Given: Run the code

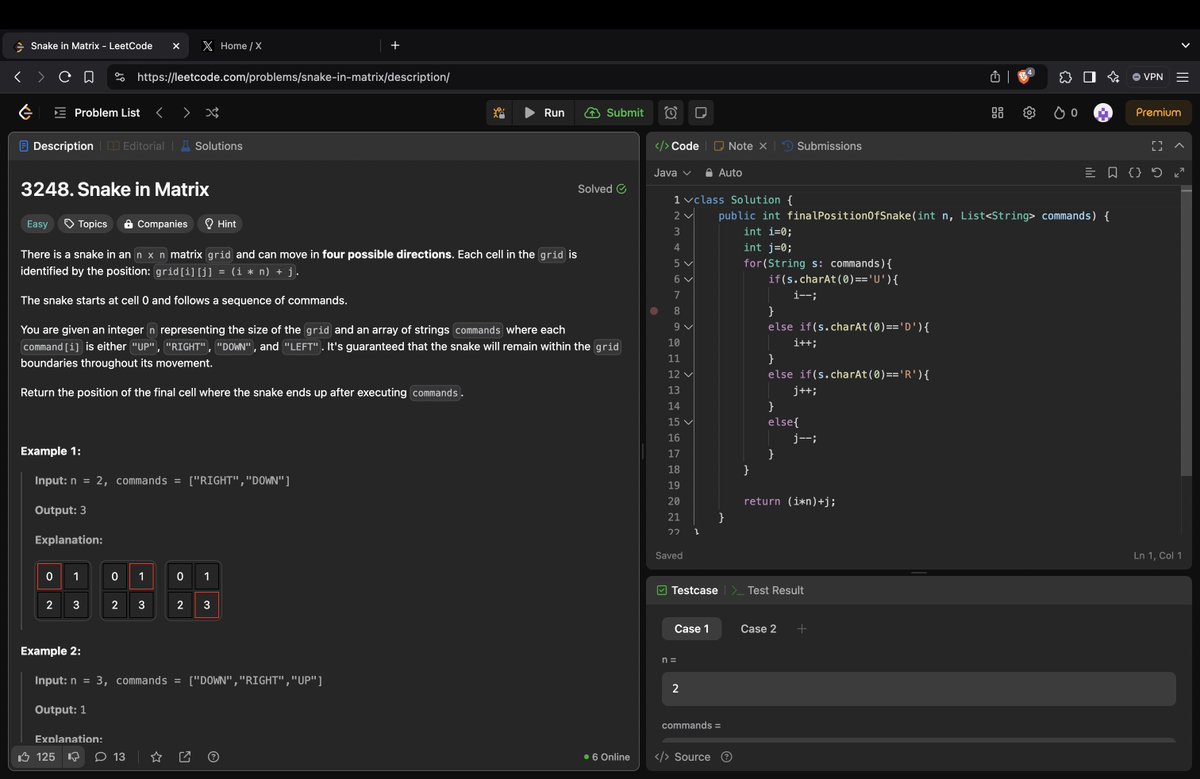Looking at the screenshot, I should click(x=544, y=113).
